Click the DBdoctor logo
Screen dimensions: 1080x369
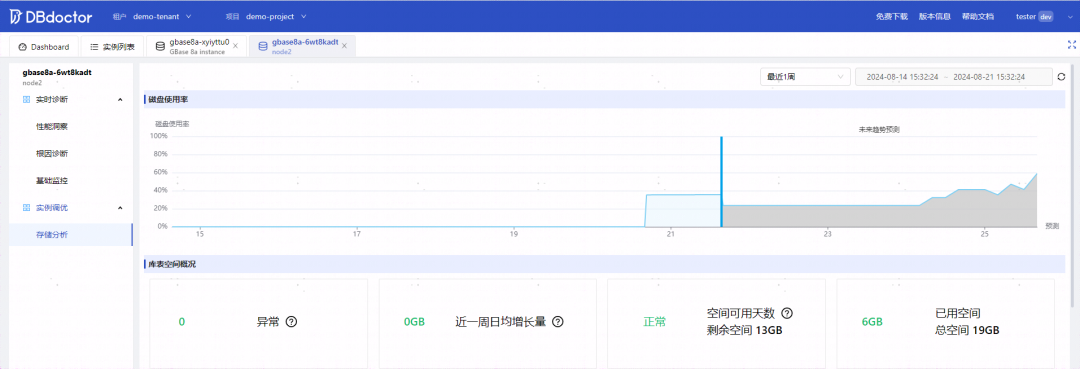point(50,16)
